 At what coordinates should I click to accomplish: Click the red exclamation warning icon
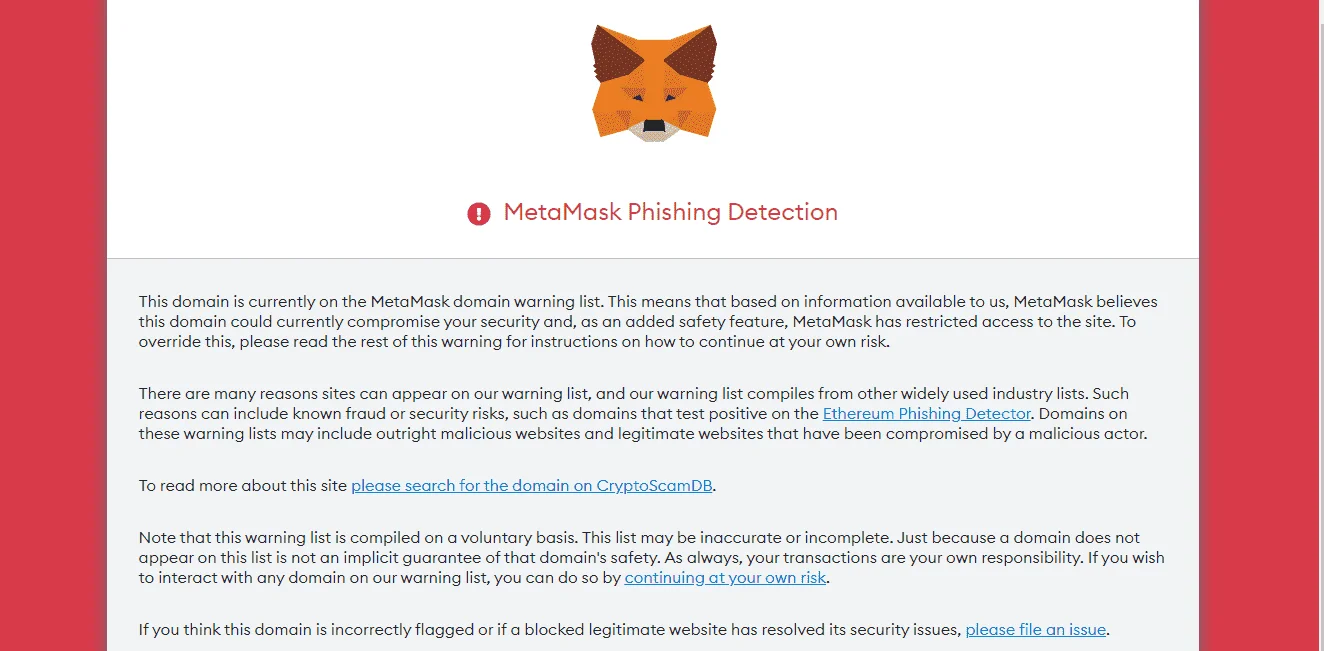coord(479,213)
